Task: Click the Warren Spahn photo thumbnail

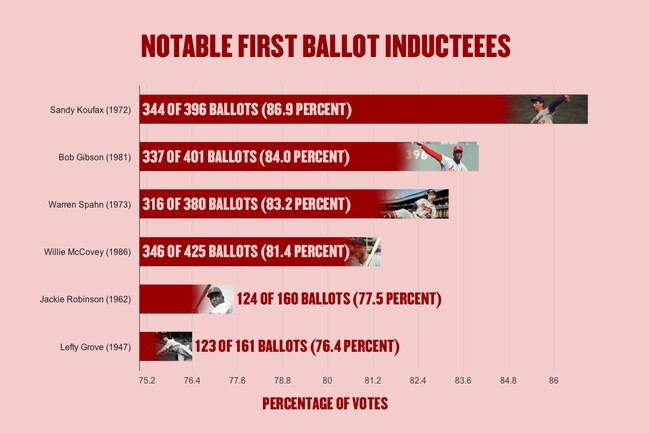Action: (x=415, y=204)
